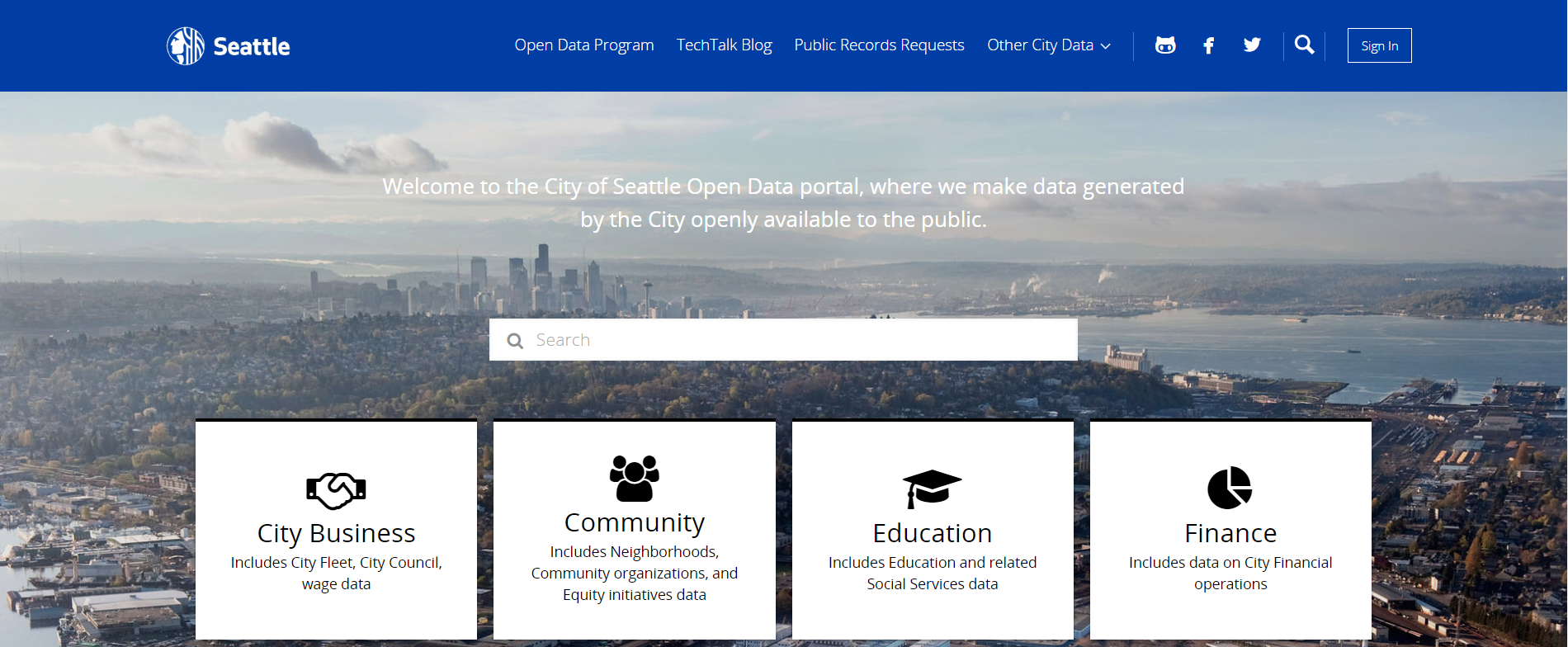
Task: Click the header search magnifier icon
Action: pyautogui.click(x=1304, y=45)
